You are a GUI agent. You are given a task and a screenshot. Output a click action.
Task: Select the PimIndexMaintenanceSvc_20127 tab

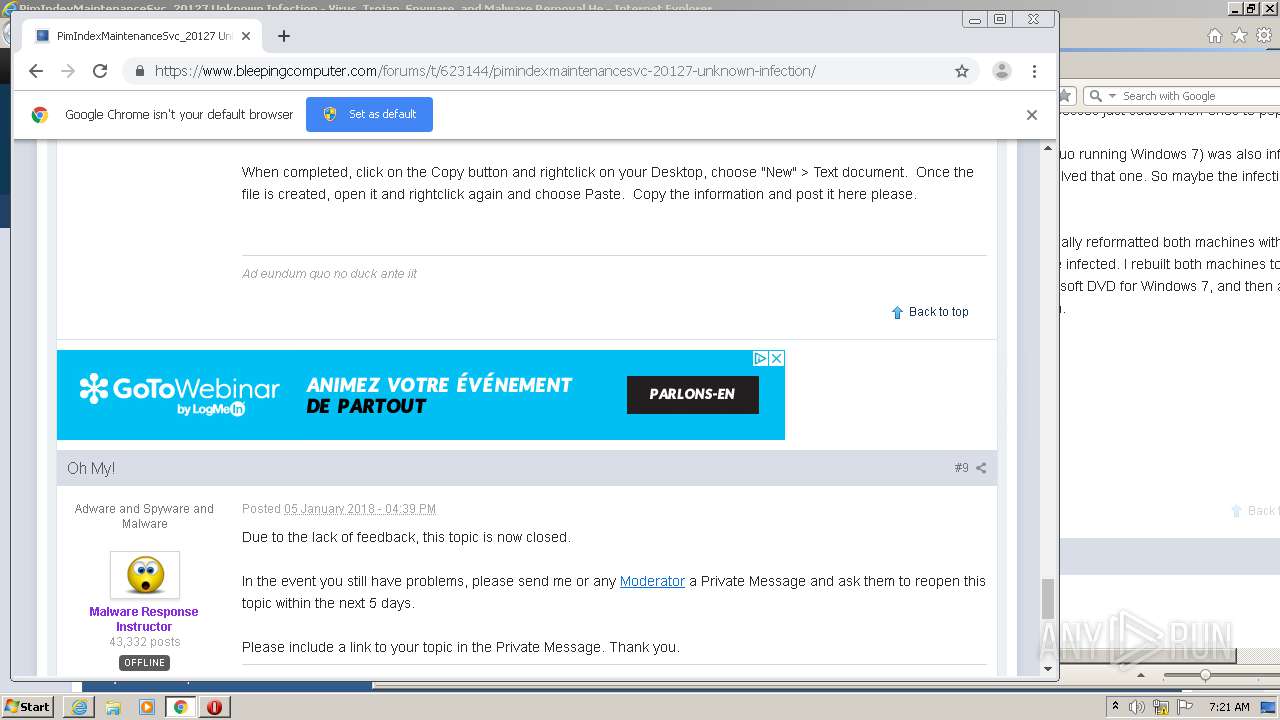(140, 36)
